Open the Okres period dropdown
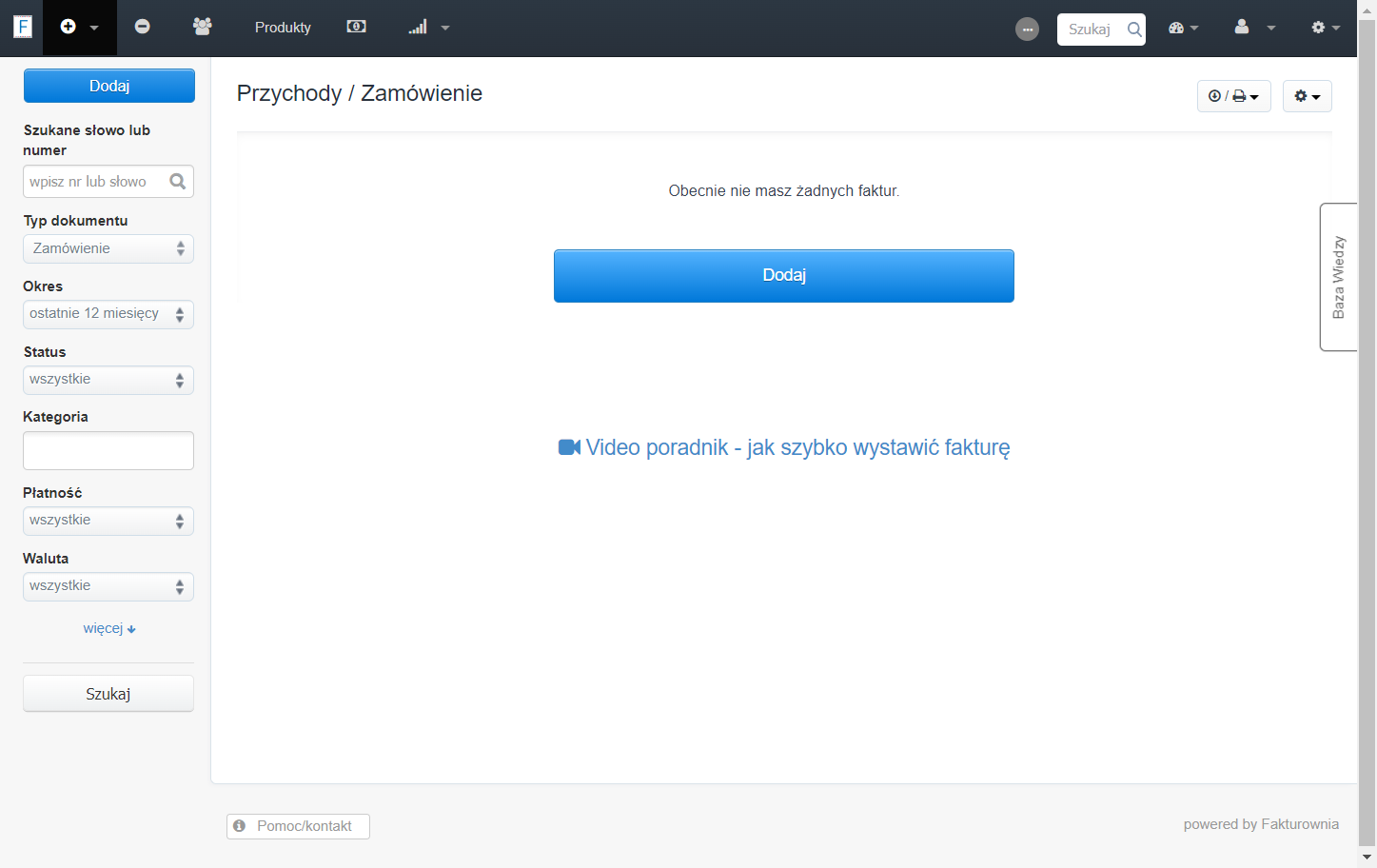 point(108,314)
